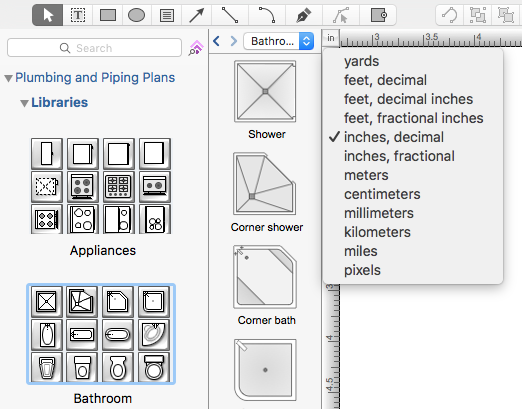Select the straight line connector tool
The image size is (522, 409).
230,15
